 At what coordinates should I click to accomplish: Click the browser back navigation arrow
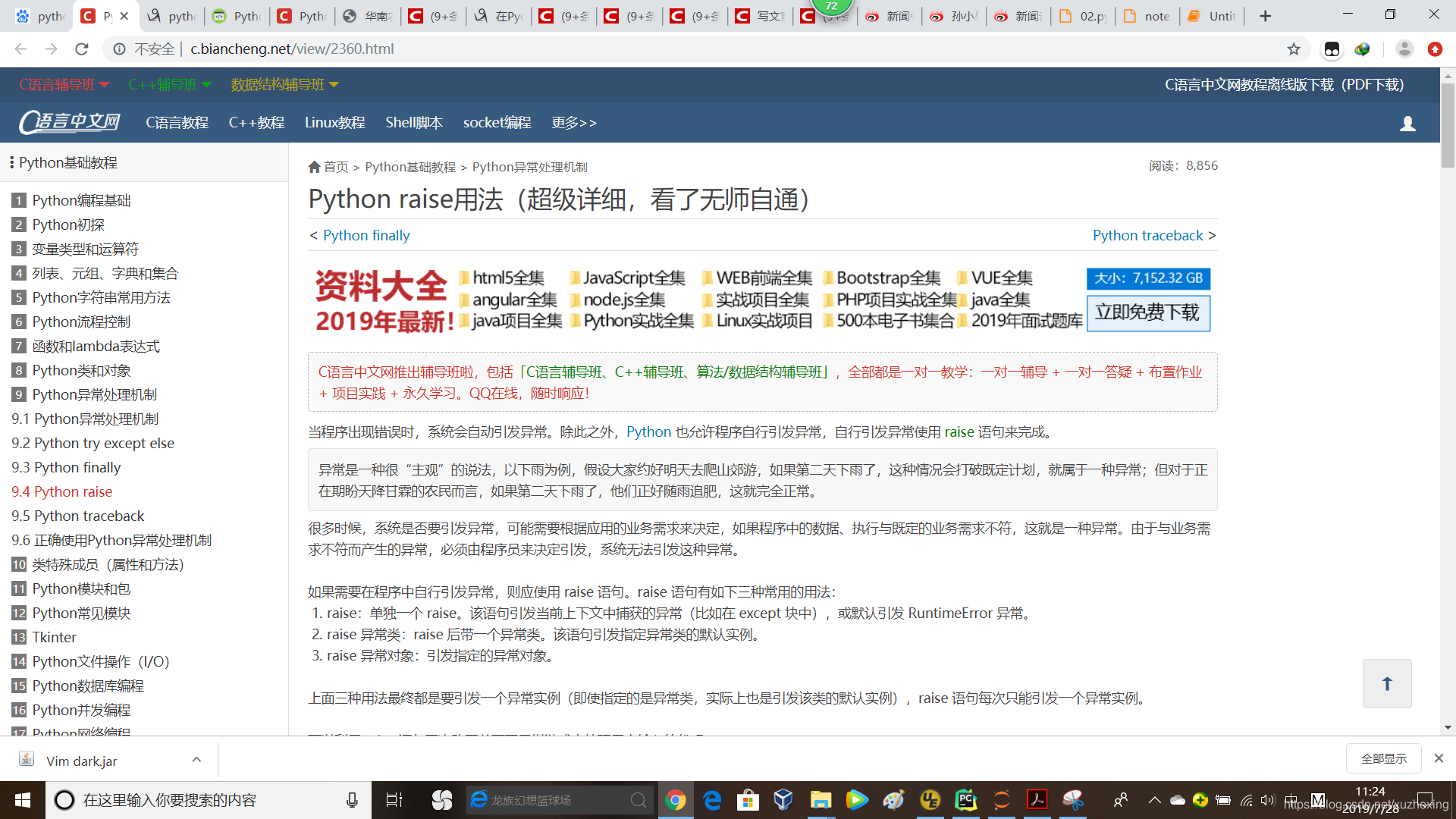point(20,49)
